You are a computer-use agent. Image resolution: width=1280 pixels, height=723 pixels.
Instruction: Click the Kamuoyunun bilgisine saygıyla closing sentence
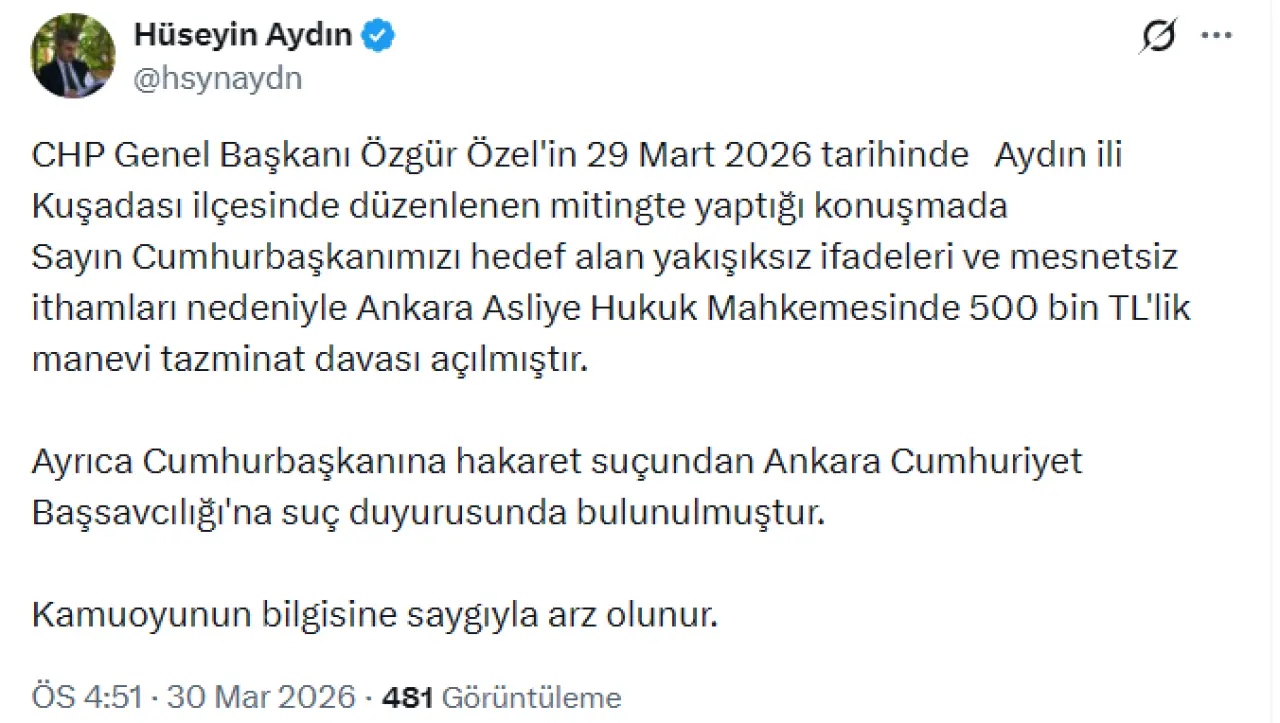coord(375,615)
